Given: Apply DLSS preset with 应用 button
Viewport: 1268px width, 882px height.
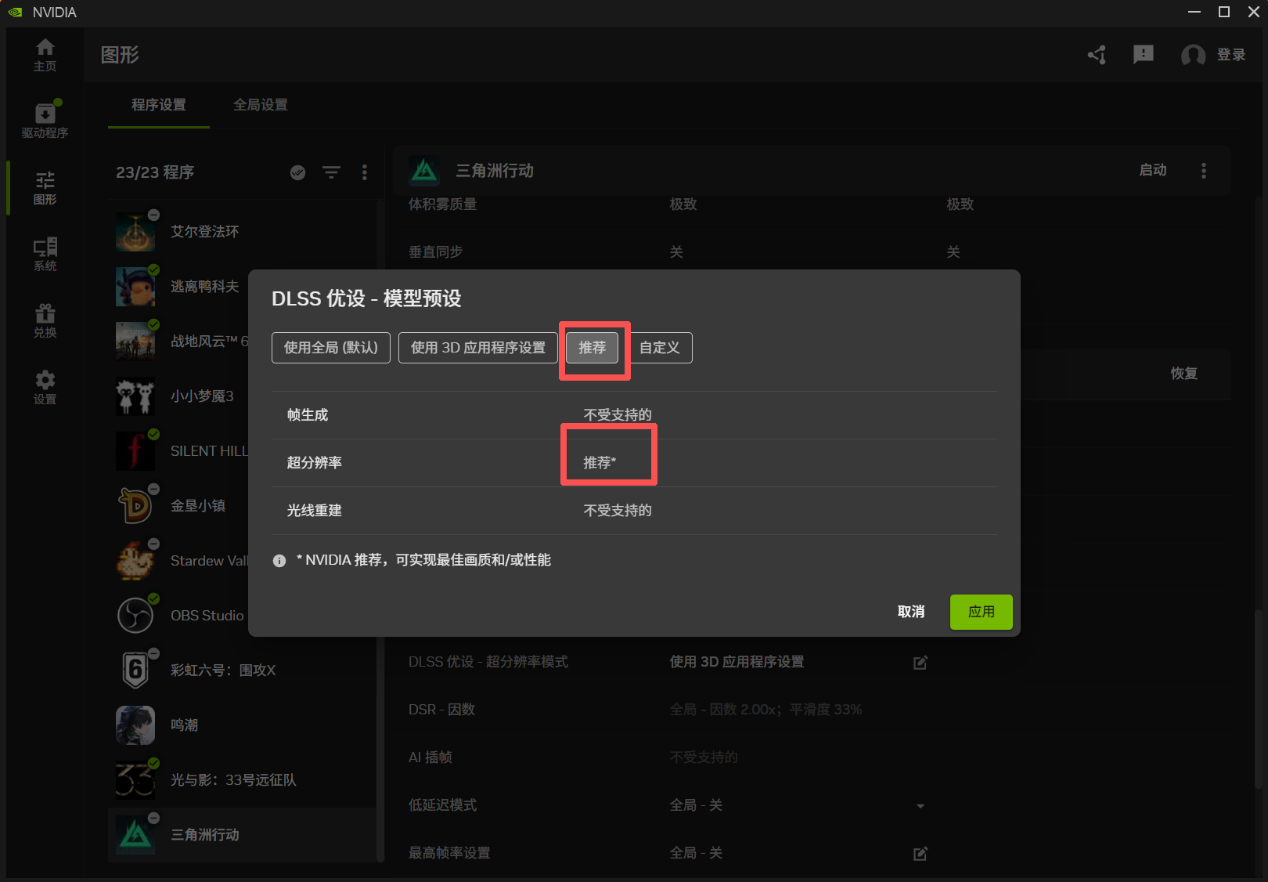Looking at the screenshot, I should [981, 611].
